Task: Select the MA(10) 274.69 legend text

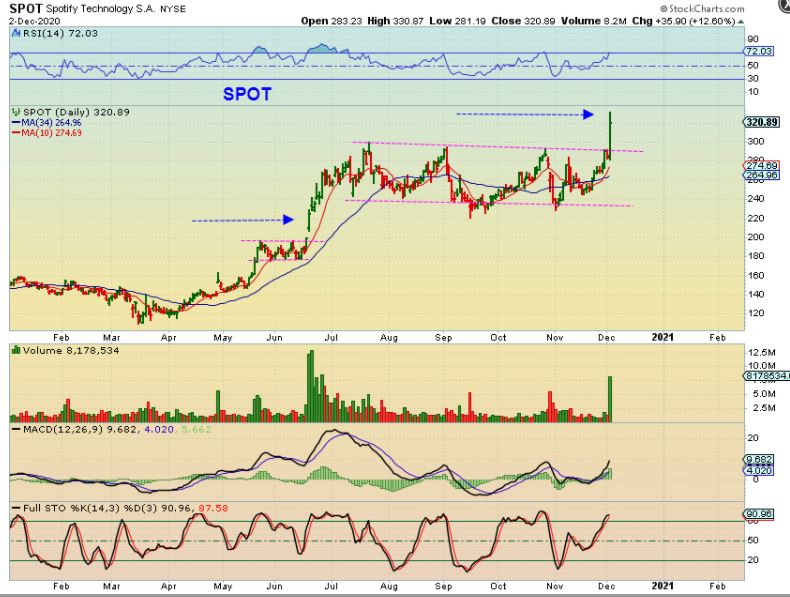Action: tap(51, 133)
